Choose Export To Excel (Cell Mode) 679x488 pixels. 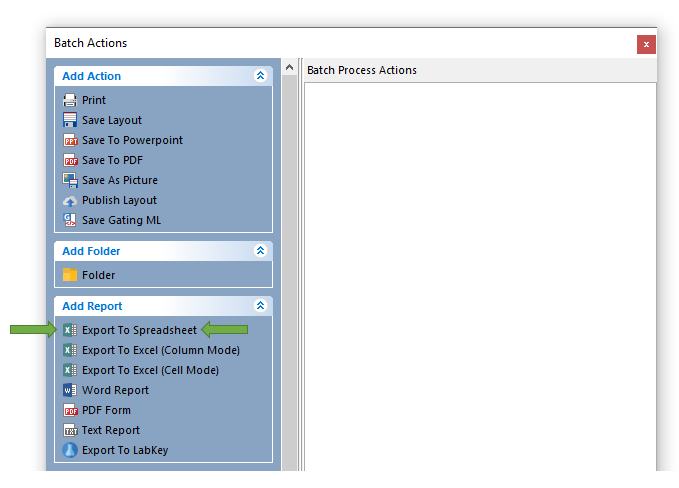click(150, 370)
